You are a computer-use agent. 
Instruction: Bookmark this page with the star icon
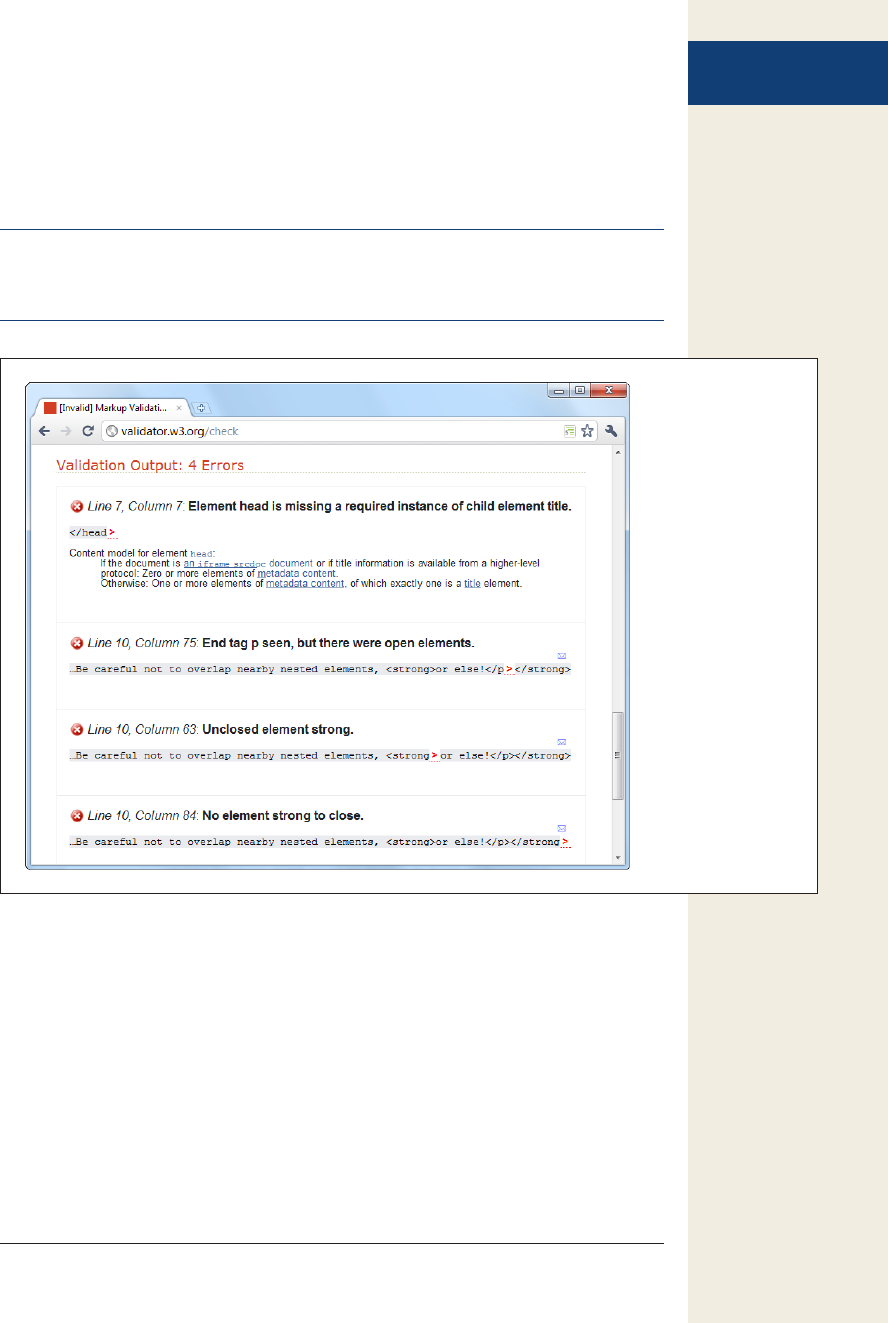pyautogui.click(x=588, y=431)
